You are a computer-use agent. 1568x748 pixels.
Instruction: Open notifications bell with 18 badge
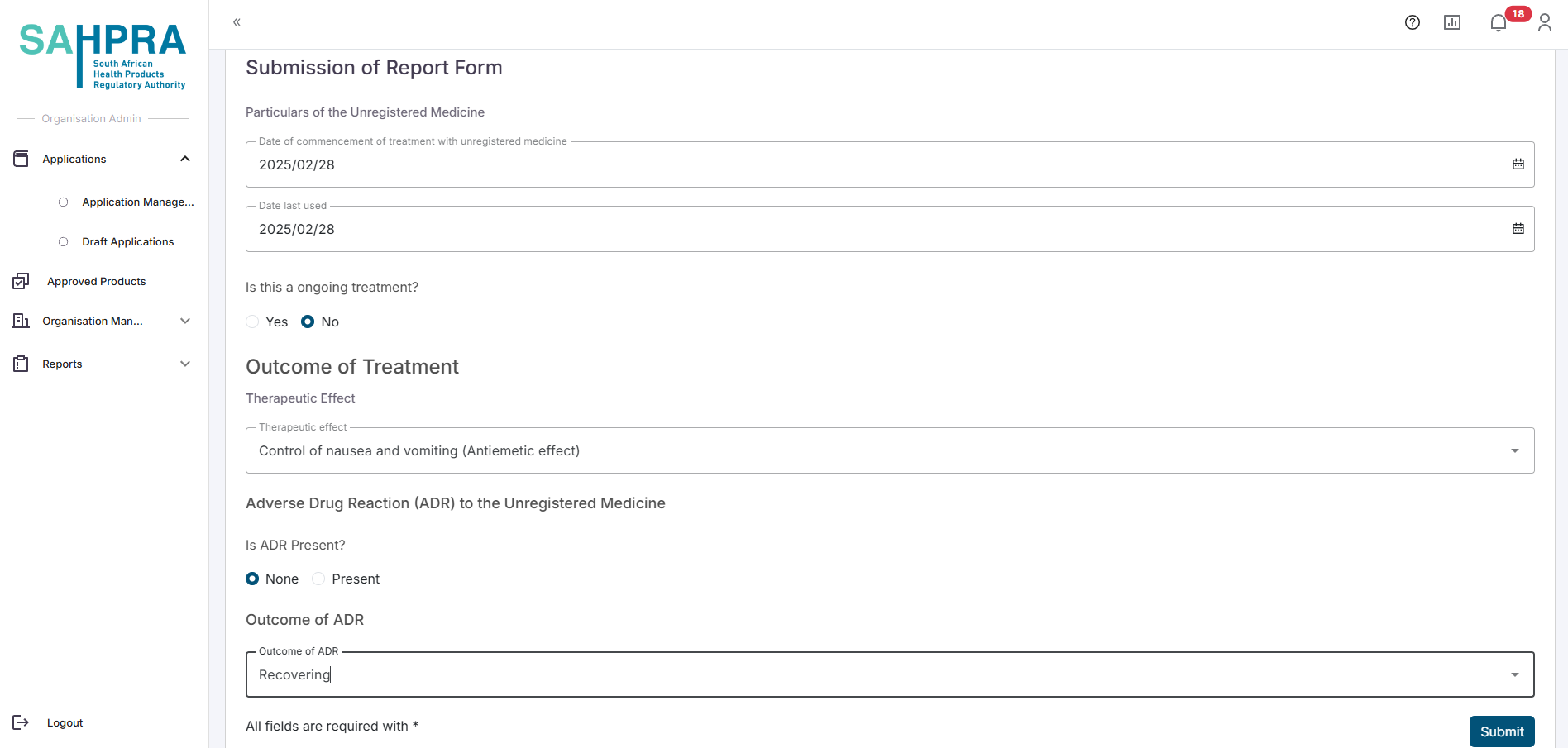[x=1499, y=22]
